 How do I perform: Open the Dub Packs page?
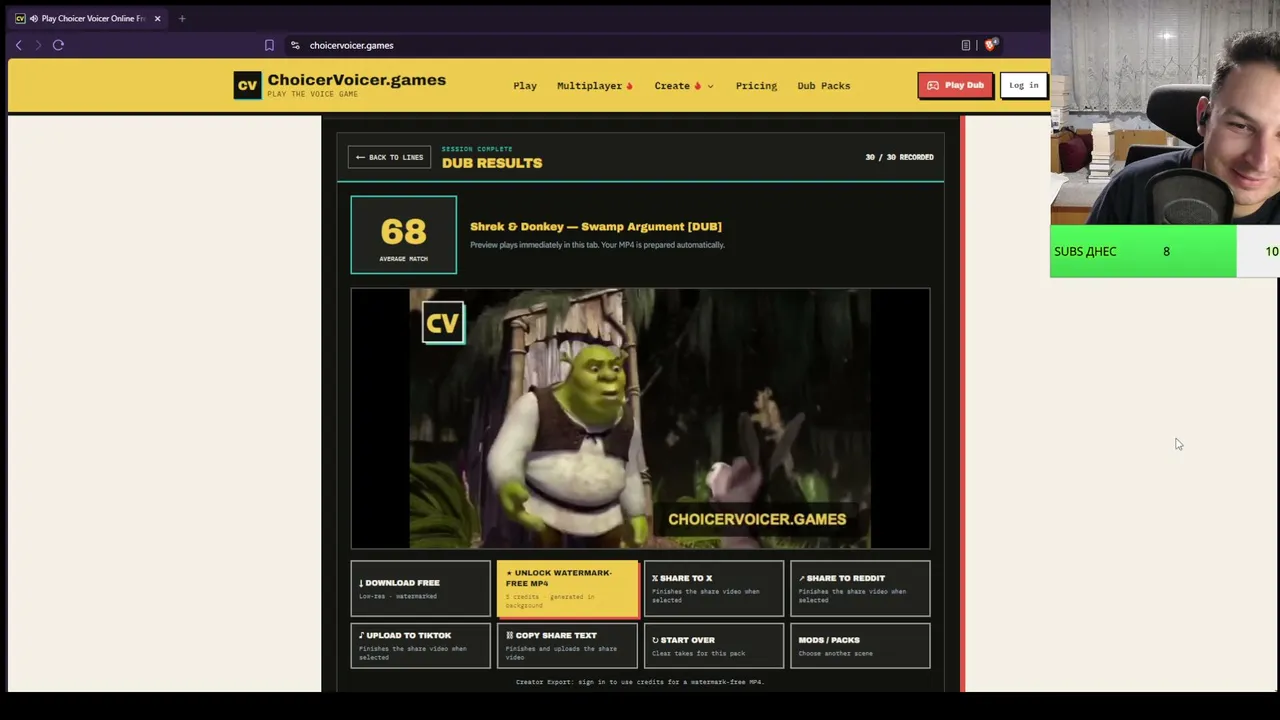(x=824, y=86)
